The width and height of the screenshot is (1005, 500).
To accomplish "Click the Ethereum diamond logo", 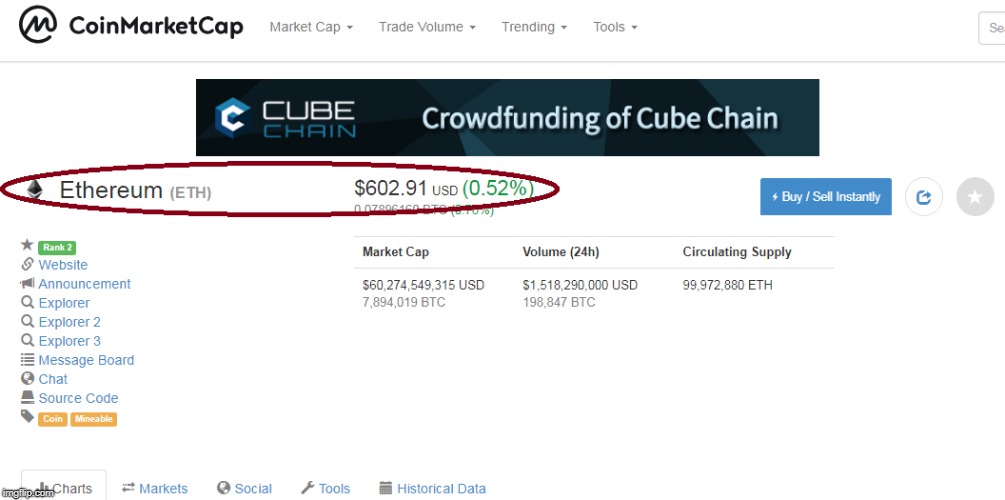I will [34, 189].
